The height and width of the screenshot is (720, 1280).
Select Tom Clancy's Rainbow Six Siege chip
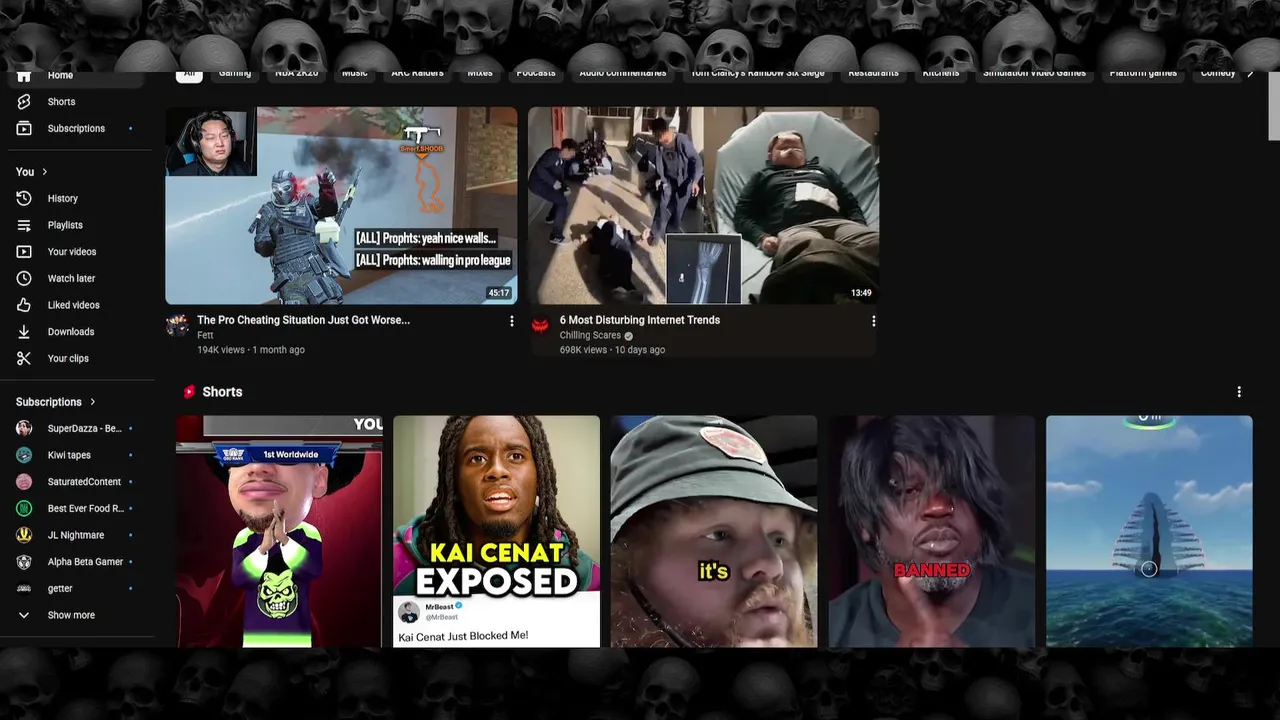click(x=757, y=73)
